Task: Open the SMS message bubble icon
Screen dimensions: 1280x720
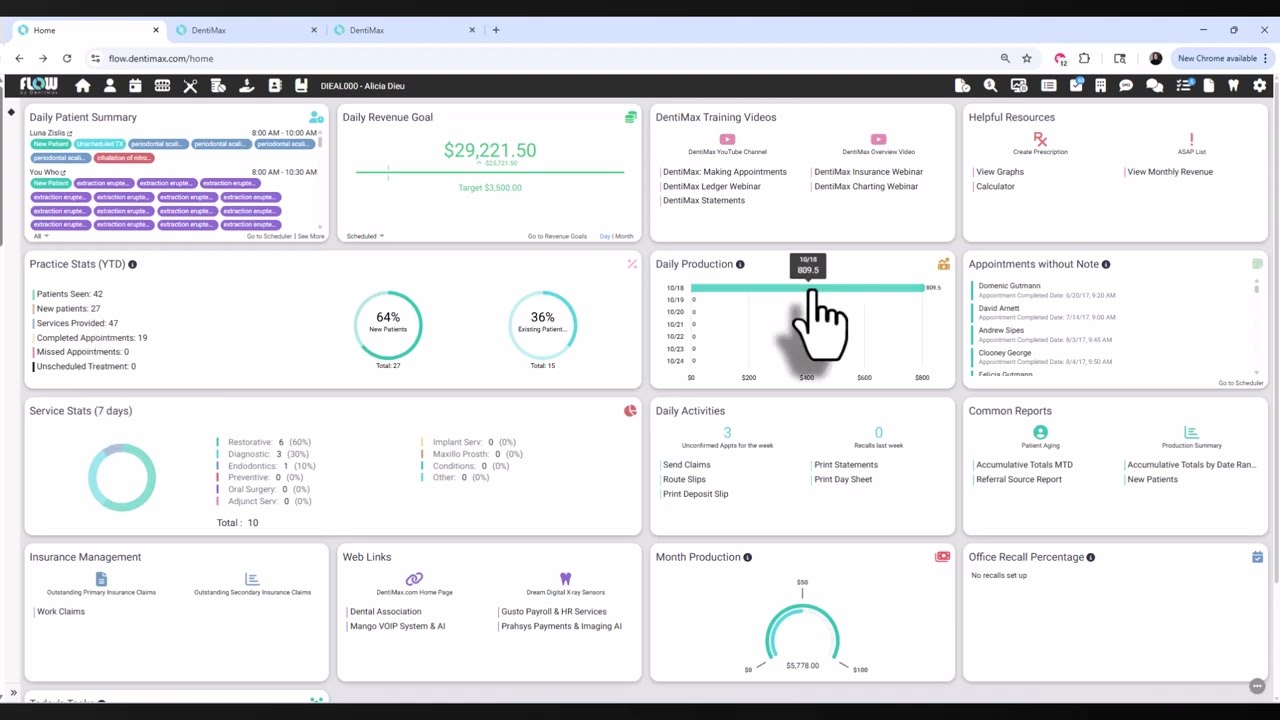Action: tap(1126, 86)
